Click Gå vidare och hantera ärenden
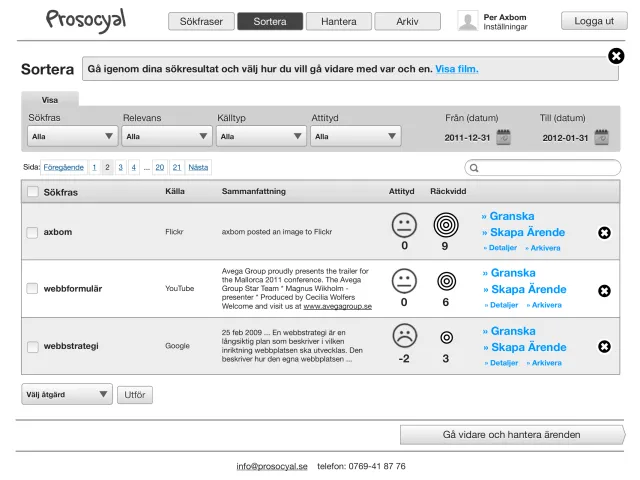 pos(512,435)
